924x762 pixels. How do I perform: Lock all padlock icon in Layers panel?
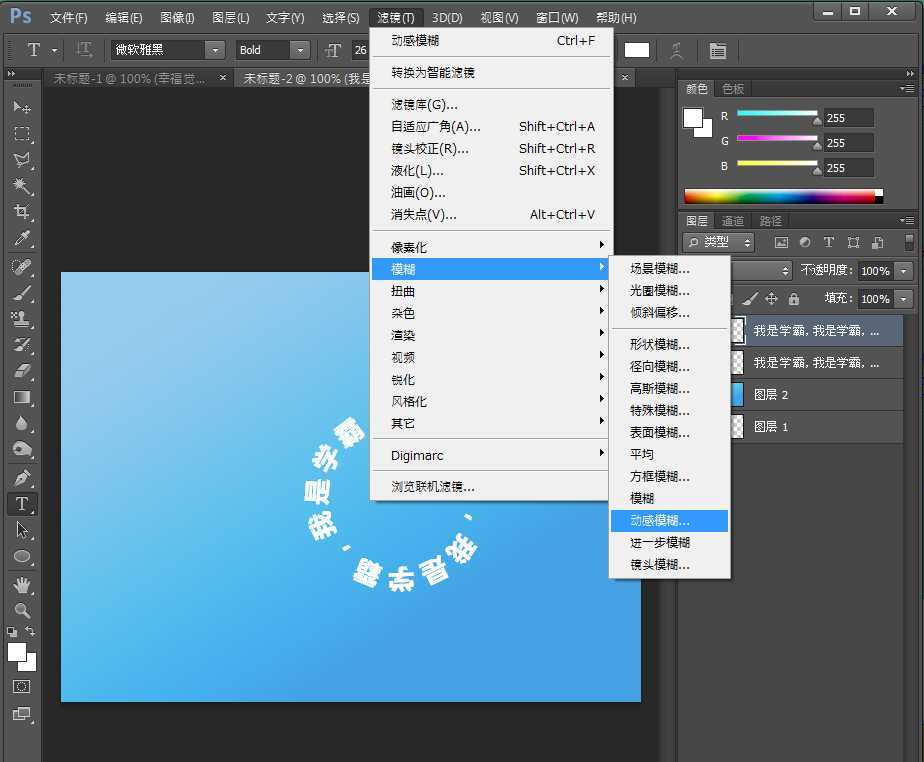(794, 299)
